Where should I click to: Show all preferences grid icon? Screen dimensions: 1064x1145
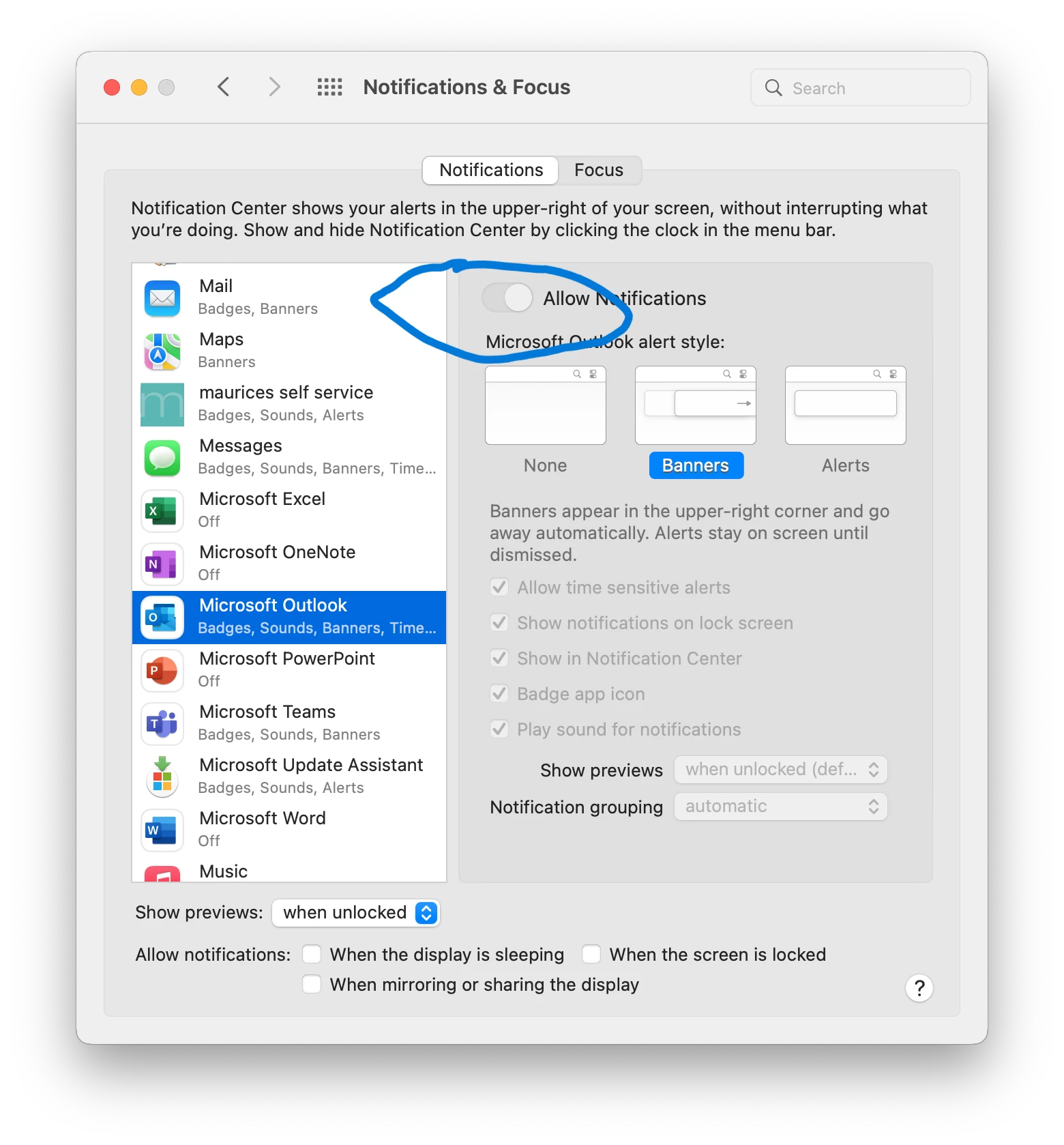tap(330, 87)
